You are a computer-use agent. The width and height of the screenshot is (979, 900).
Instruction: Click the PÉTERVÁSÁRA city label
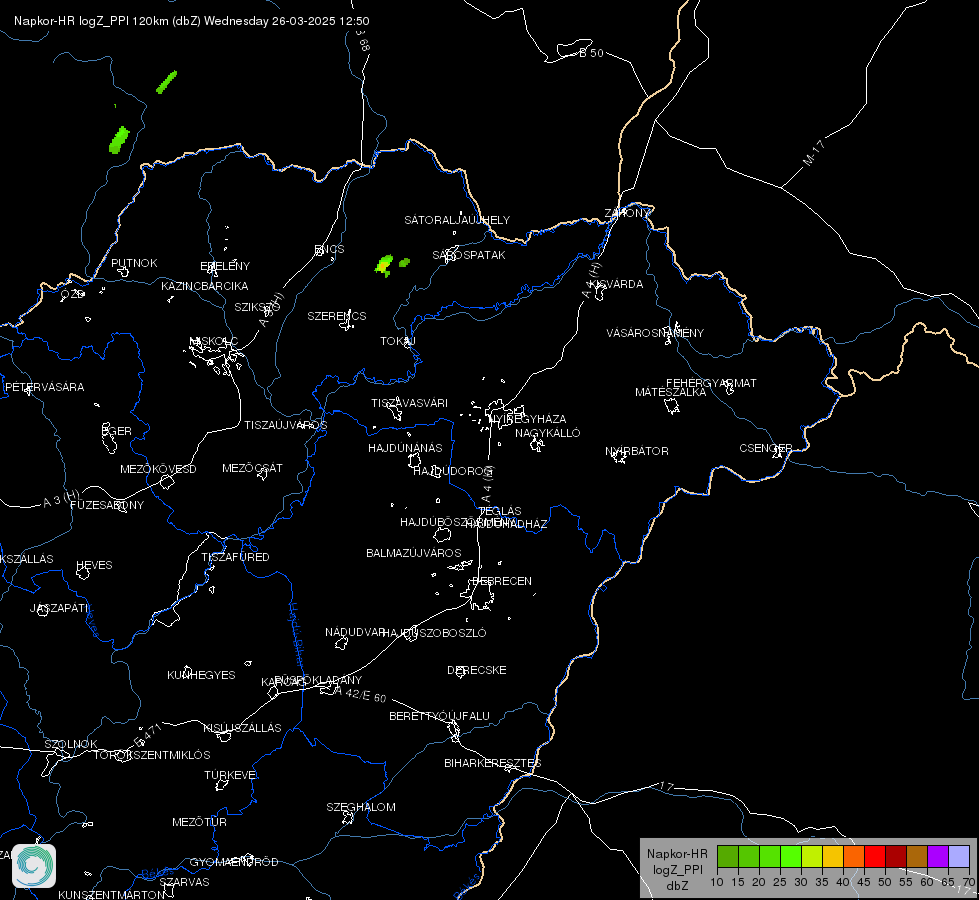point(44,387)
